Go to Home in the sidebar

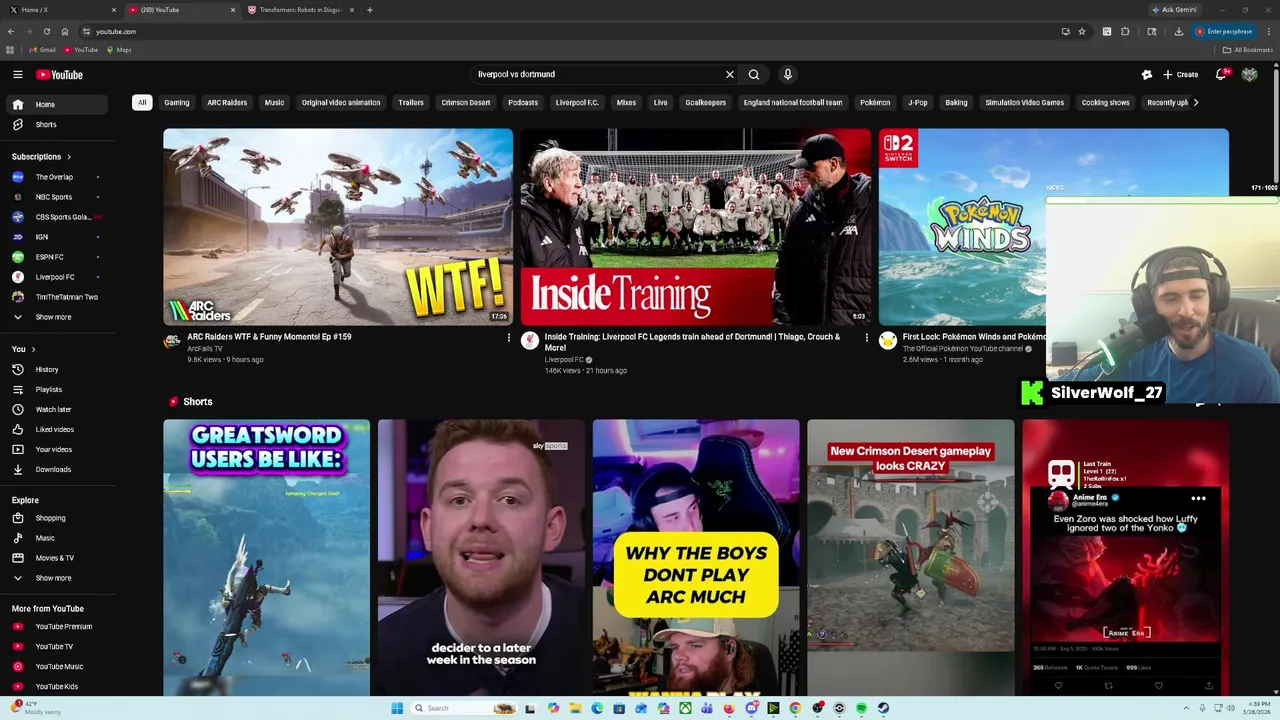(60, 104)
